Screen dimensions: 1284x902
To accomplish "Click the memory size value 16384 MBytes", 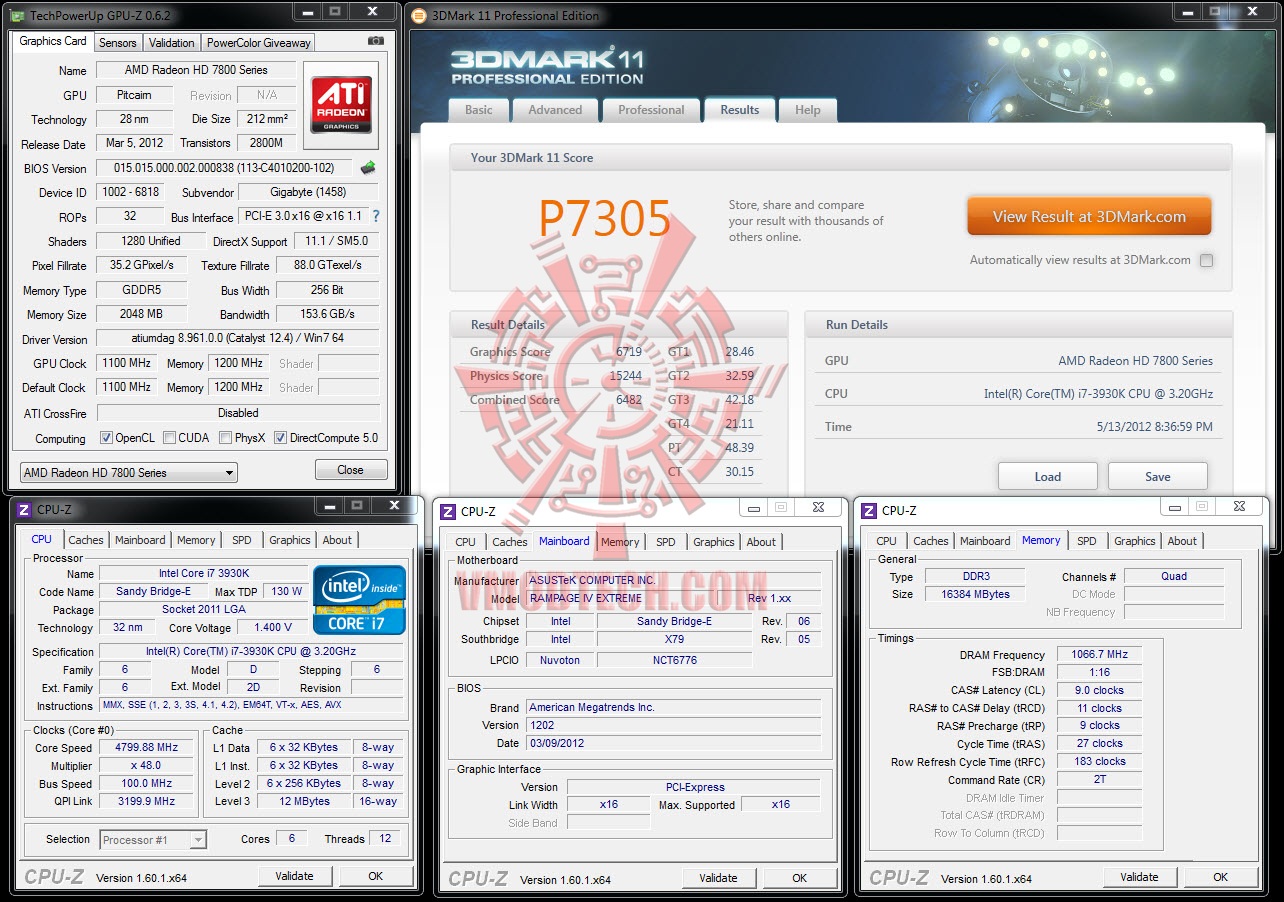I will (x=975, y=594).
